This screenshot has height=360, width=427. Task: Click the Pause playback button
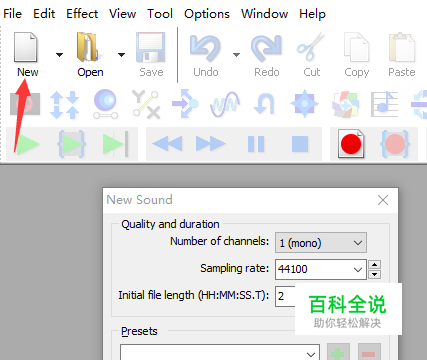256,144
